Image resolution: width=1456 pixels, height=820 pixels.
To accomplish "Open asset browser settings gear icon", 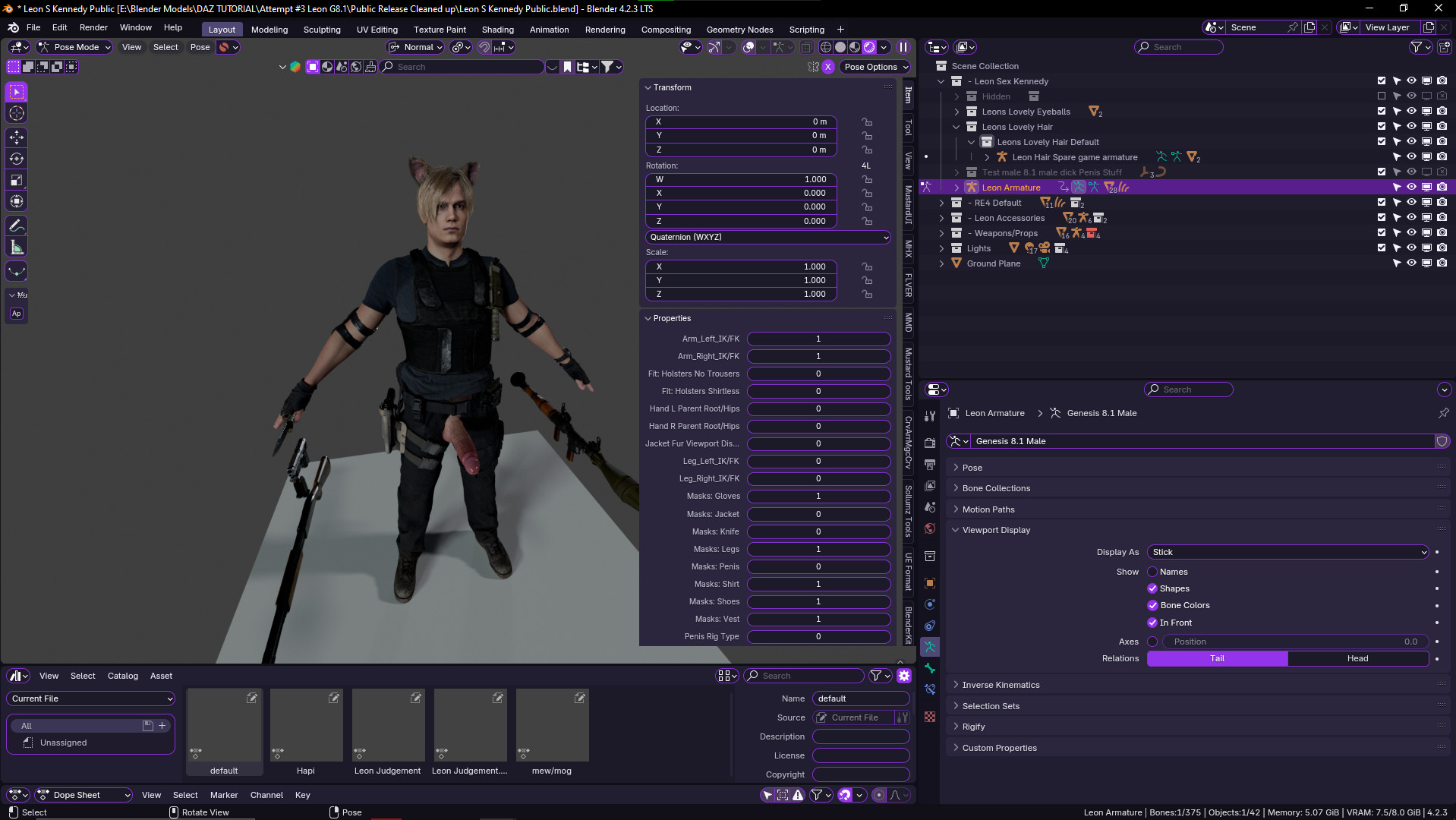I will click(904, 676).
